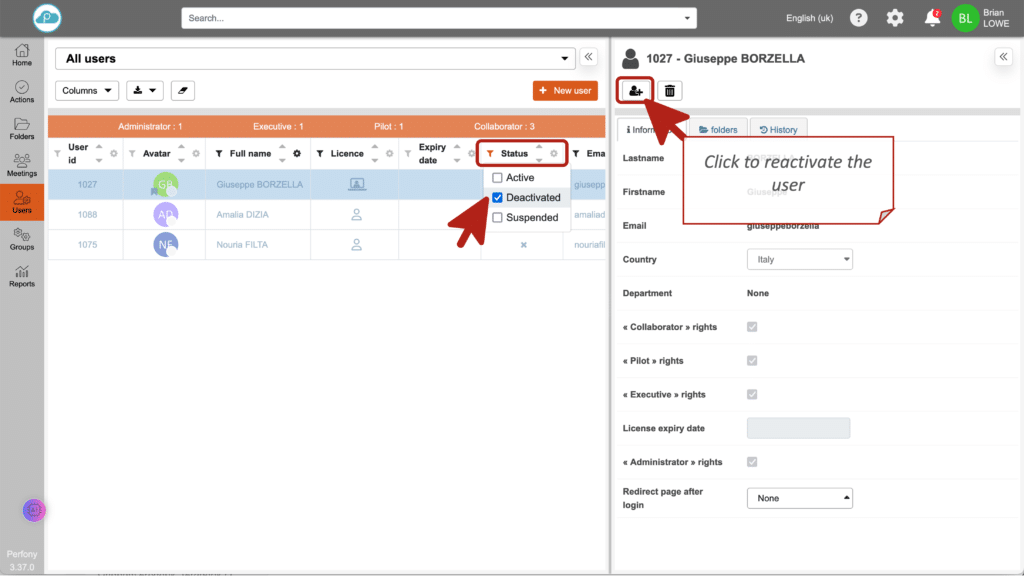Screen dimensions: 1024x576
Task: Expand the All users selector
Action: pyautogui.click(x=316, y=58)
